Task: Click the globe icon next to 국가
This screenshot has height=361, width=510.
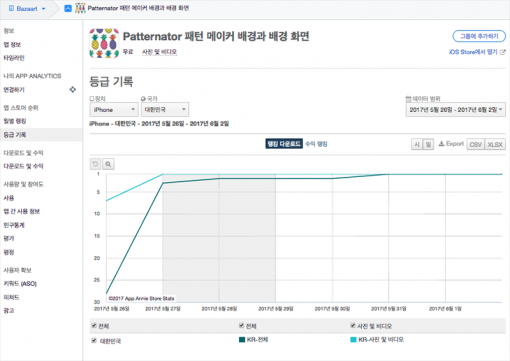Action: click(143, 99)
